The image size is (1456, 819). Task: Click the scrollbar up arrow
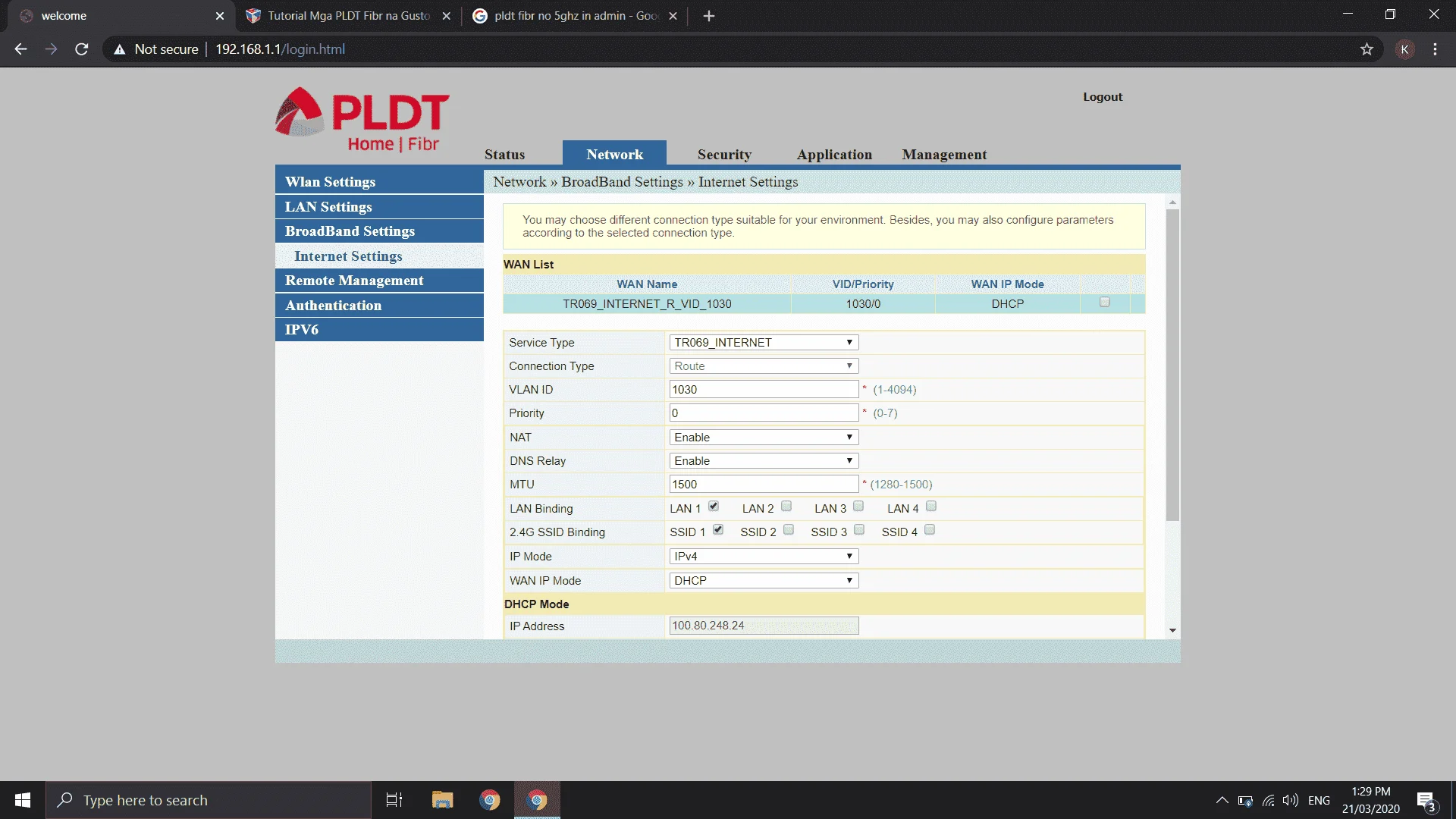coord(1172,202)
